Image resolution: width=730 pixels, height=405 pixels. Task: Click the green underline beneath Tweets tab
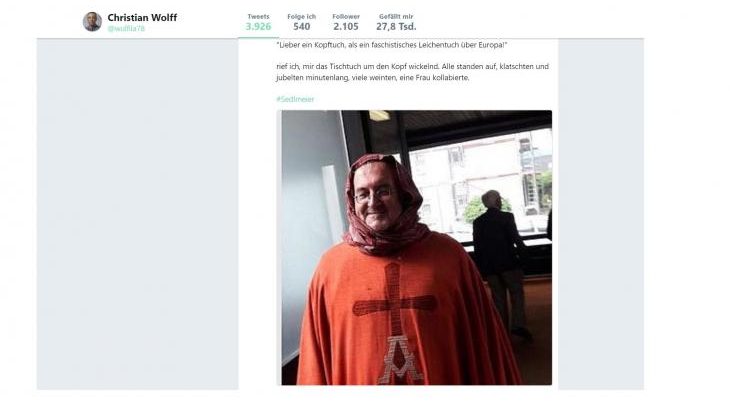(x=258, y=38)
